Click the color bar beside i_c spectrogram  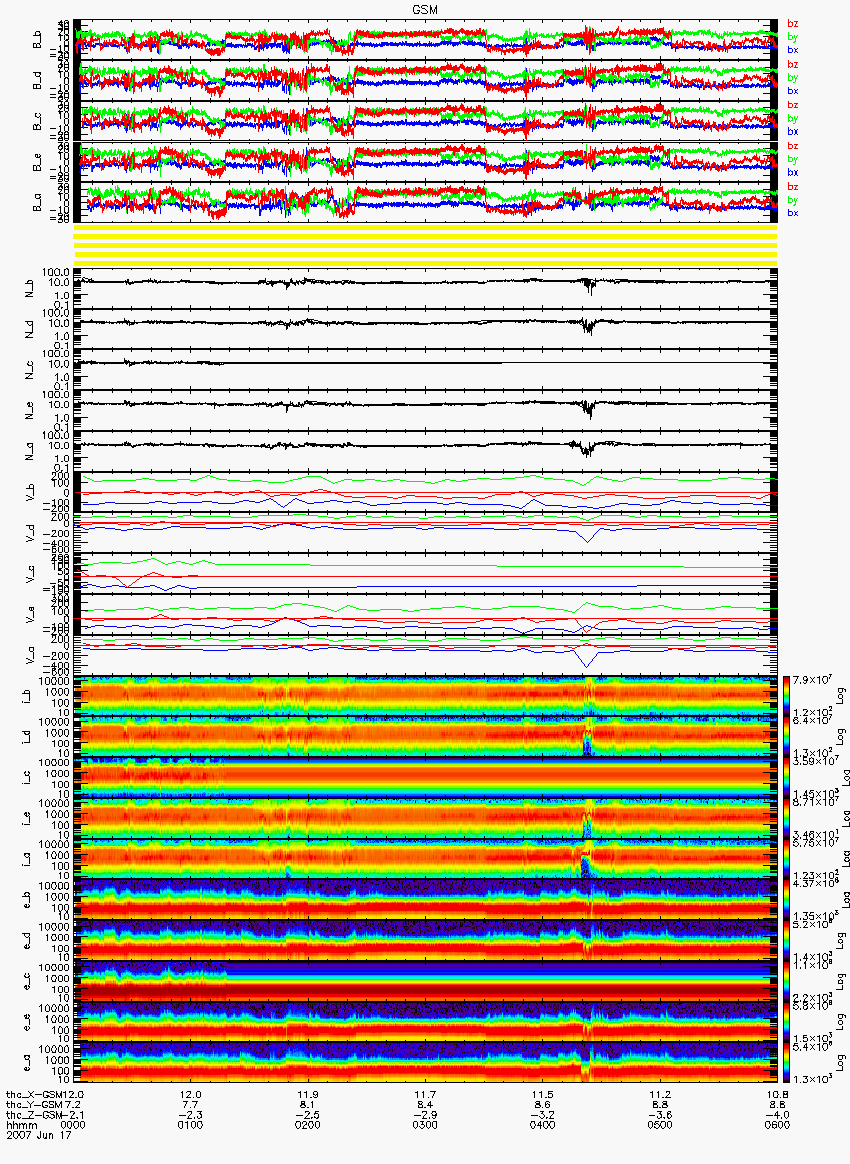tap(788, 778)
